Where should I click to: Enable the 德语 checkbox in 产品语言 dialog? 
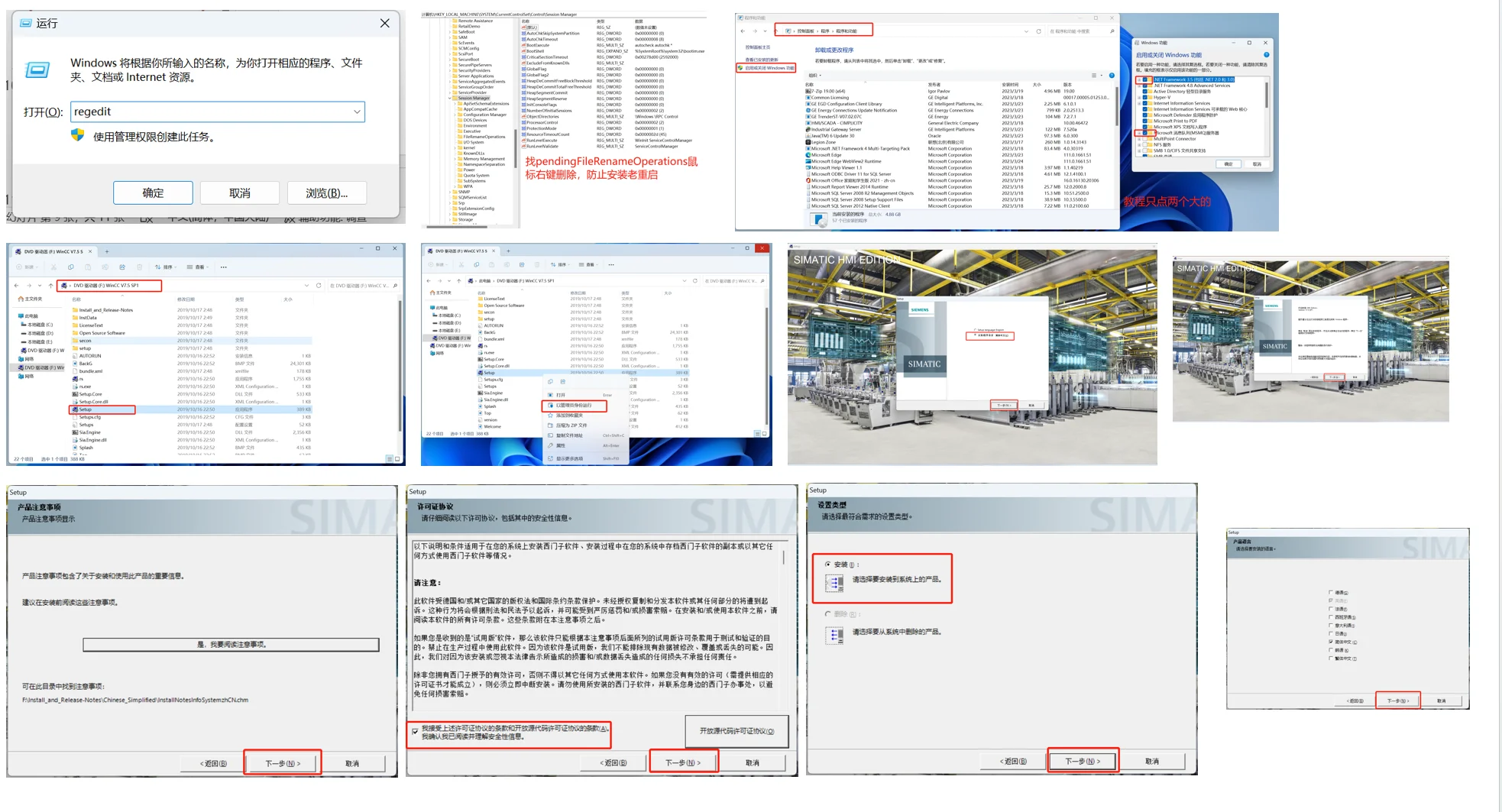[x=1331, y=592]
